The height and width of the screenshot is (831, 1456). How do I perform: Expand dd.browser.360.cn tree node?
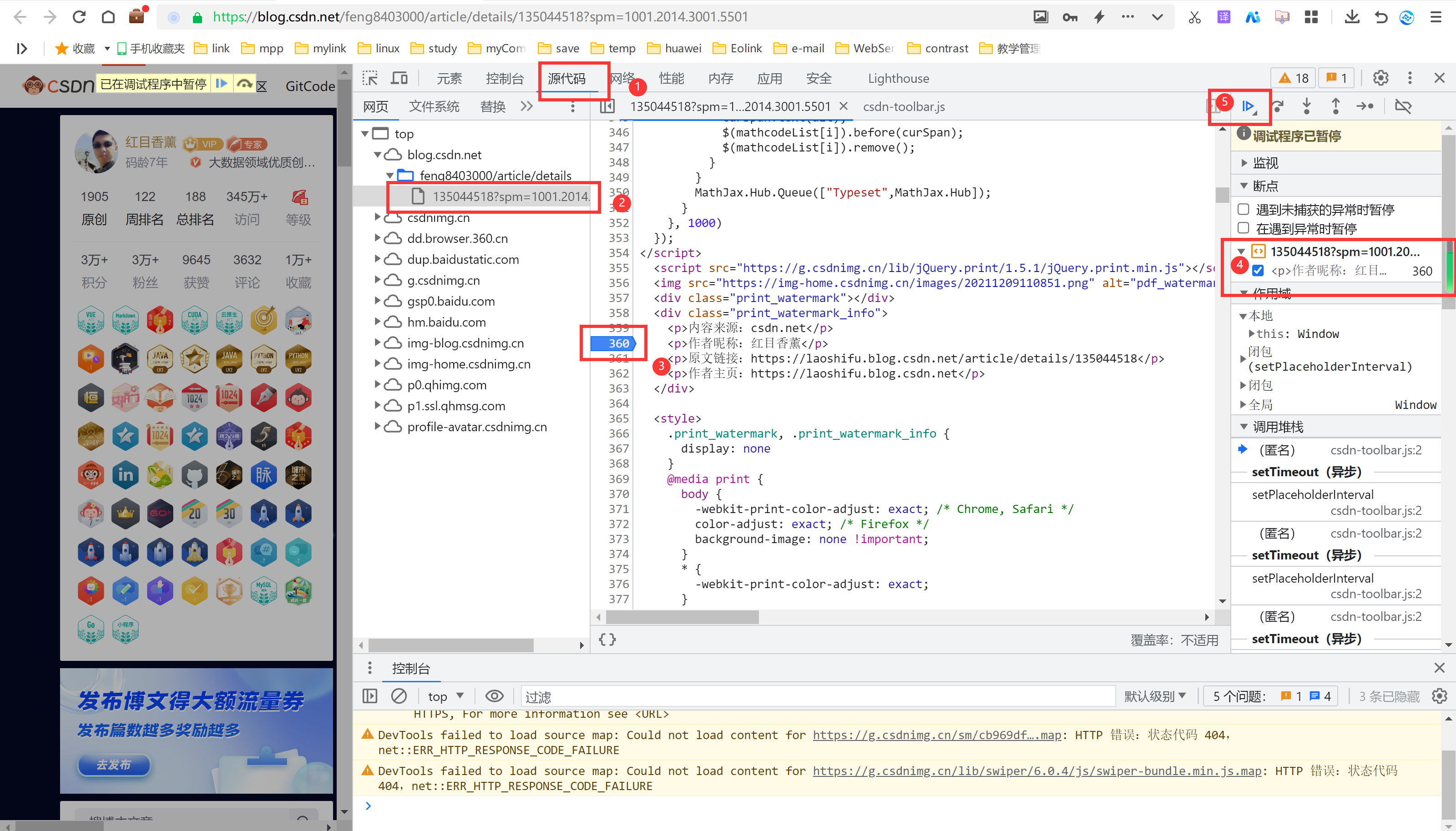[377, 238]
